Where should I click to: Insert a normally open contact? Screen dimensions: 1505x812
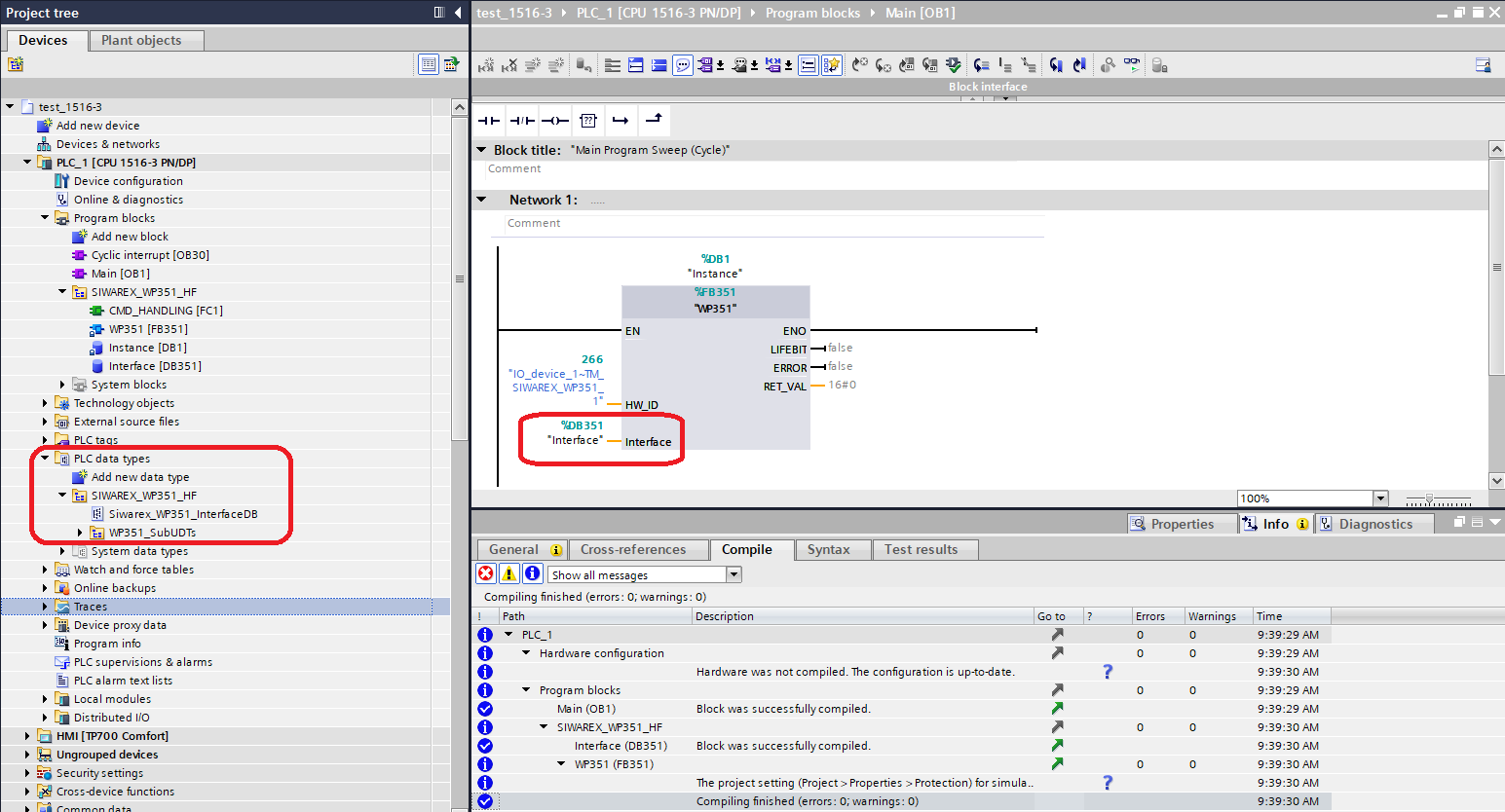[x=489, y=121]
